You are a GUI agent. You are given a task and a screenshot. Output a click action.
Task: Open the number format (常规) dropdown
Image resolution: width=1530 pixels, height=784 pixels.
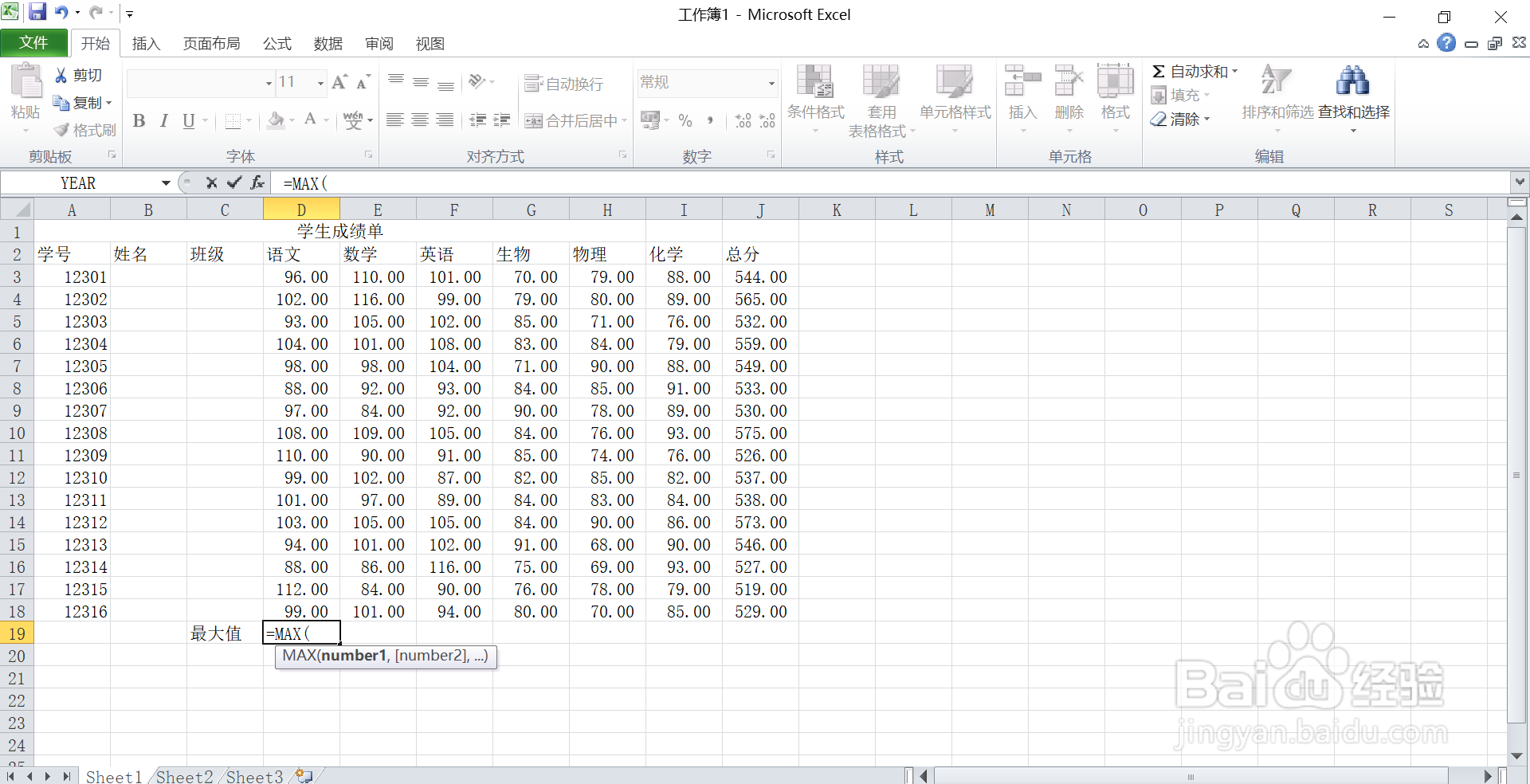pyautogui.click(x=771, y=83)
